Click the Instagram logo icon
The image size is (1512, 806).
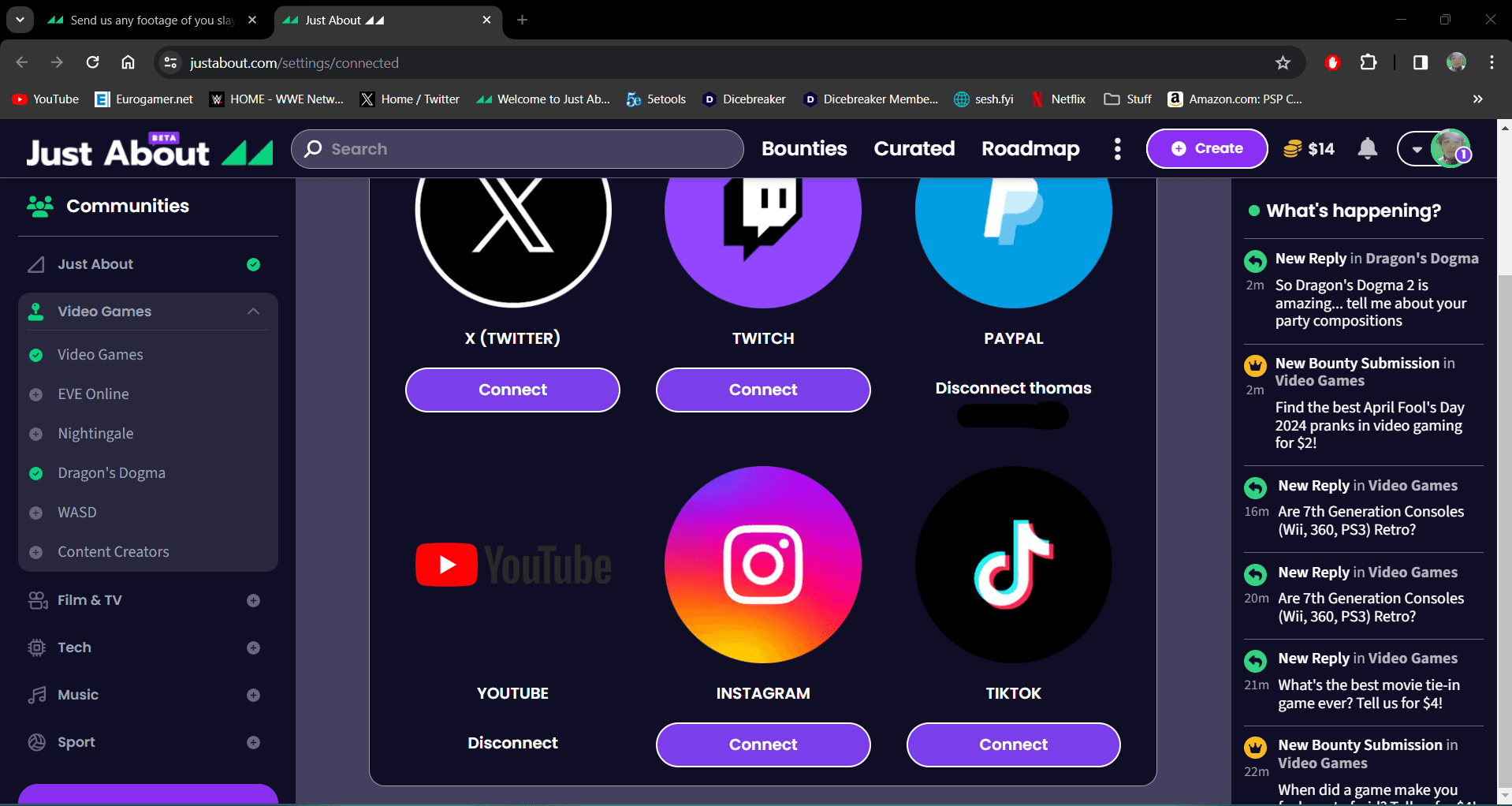(762, 565)
